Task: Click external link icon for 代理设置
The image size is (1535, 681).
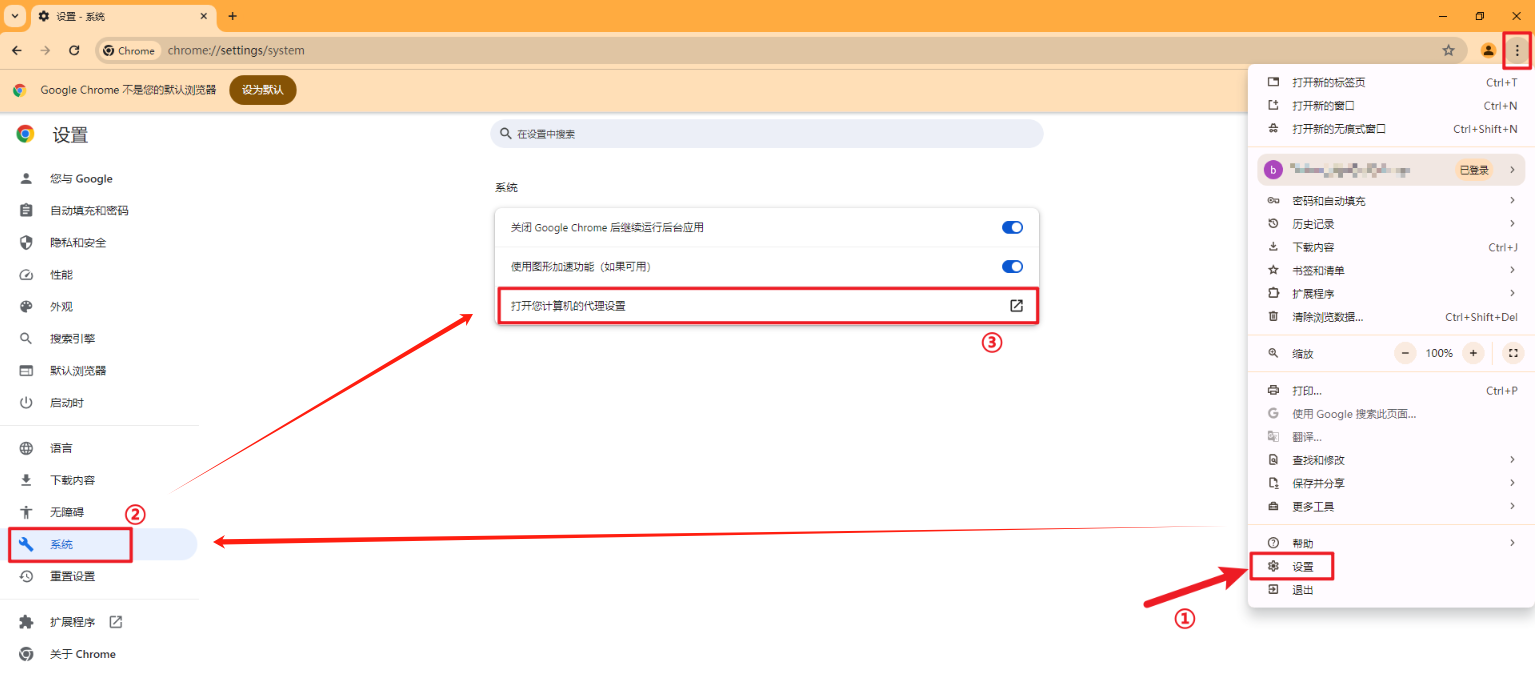Action: [1016, 306]
